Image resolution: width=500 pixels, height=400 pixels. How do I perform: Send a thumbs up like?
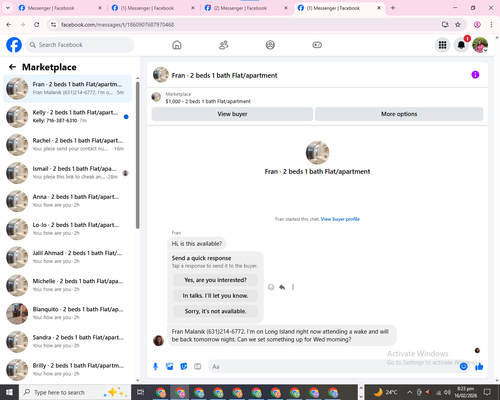tap(479, 367)
